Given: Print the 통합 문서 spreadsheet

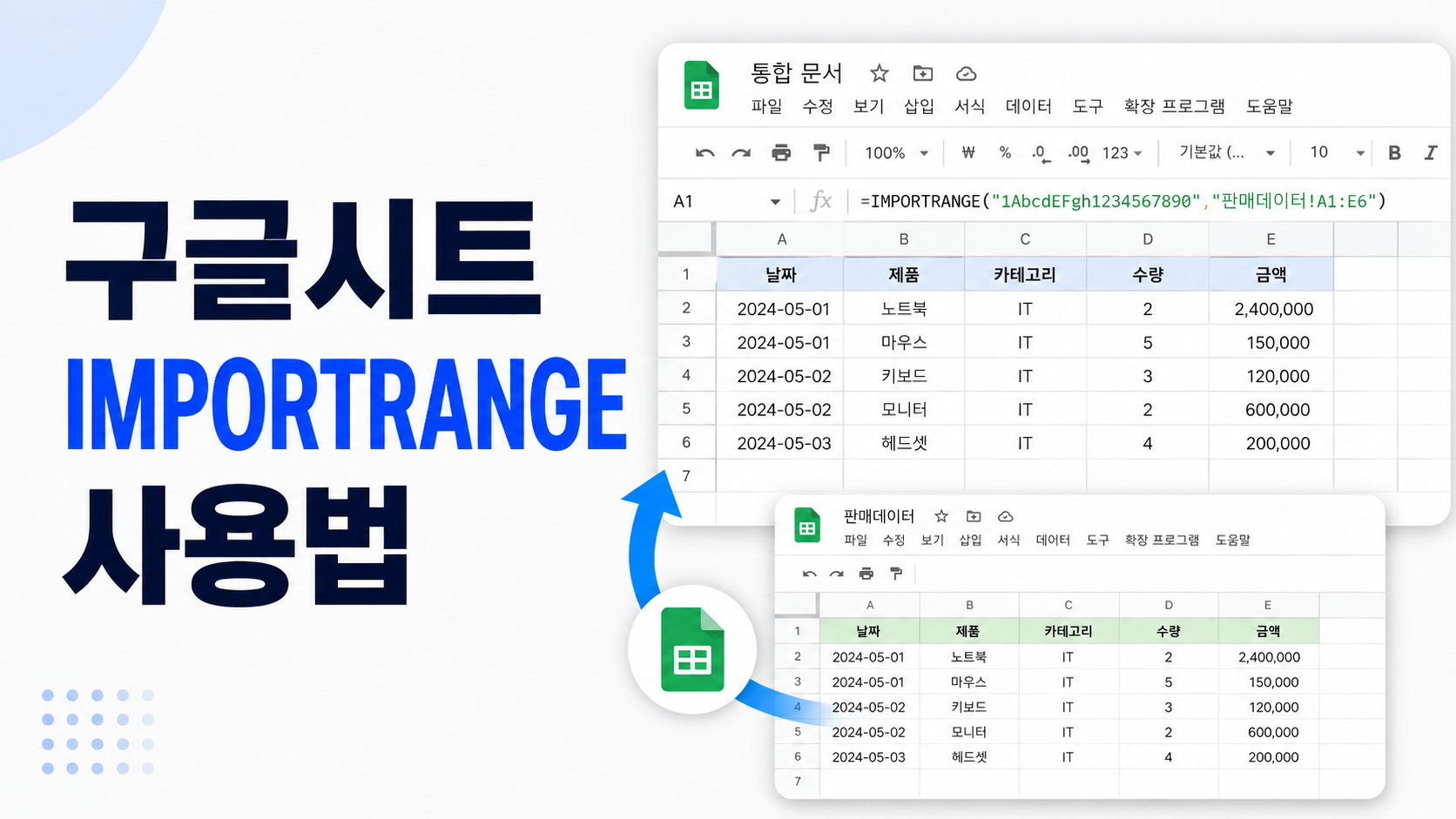Looking at the screenshot, I should click(781, 153).
